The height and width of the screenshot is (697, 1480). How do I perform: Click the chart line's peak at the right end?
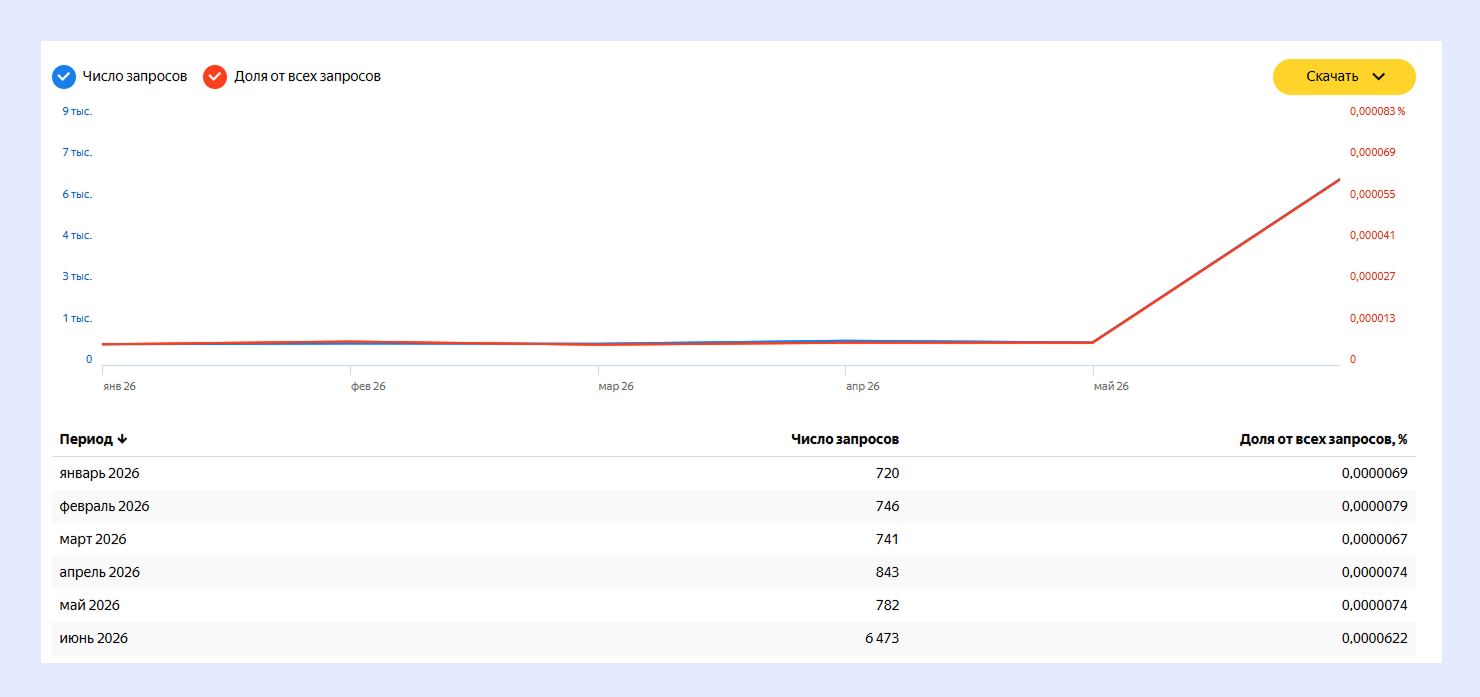pyautogui.click(x=1339, y=180)
